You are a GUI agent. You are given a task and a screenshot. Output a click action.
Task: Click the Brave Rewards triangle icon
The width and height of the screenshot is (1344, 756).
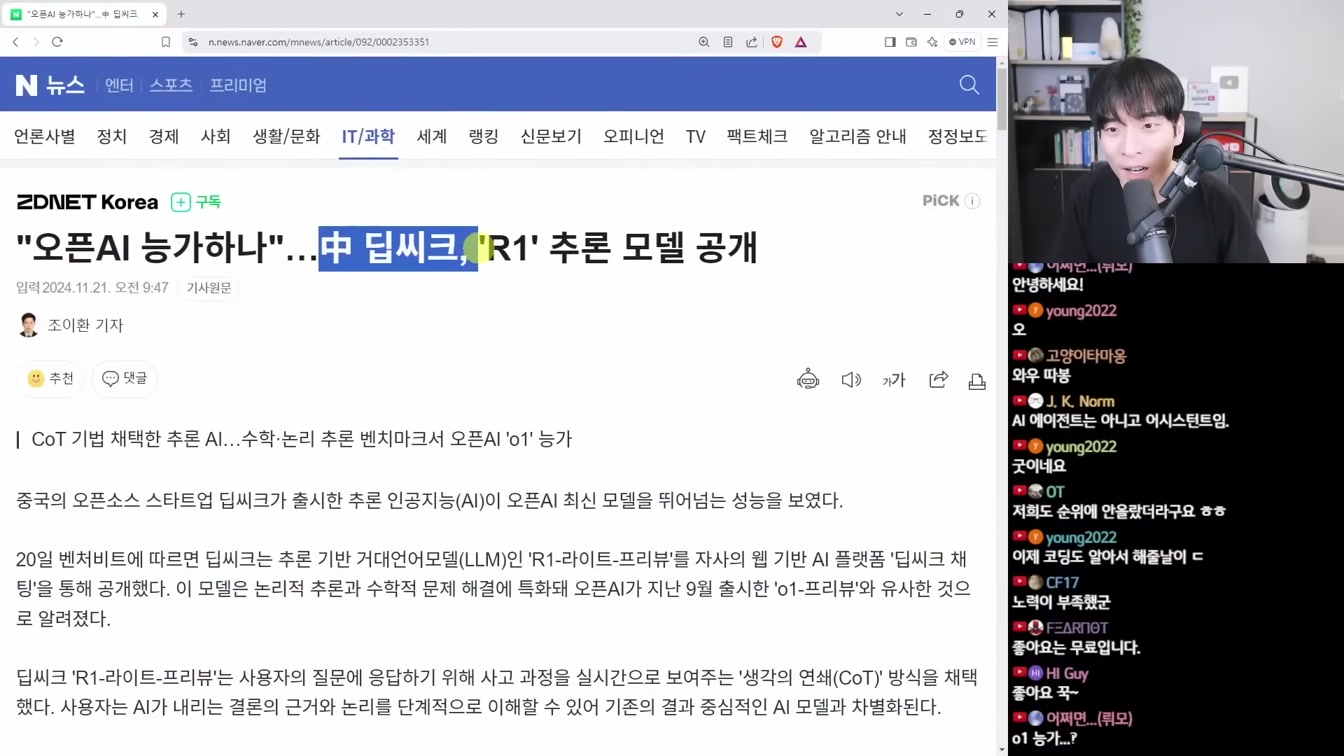801,42
